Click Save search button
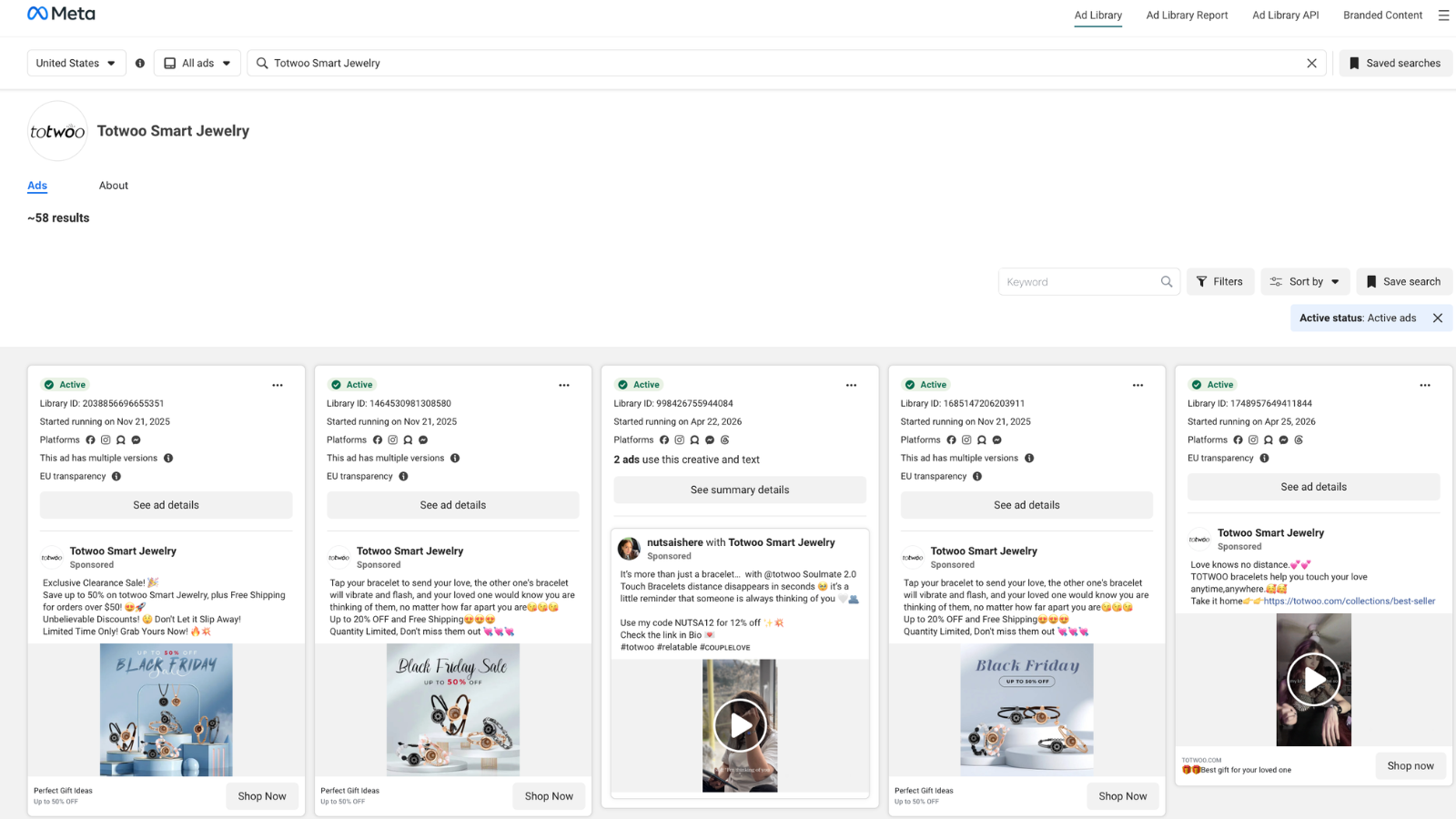1456x819 pixels. click(1404, 282)
